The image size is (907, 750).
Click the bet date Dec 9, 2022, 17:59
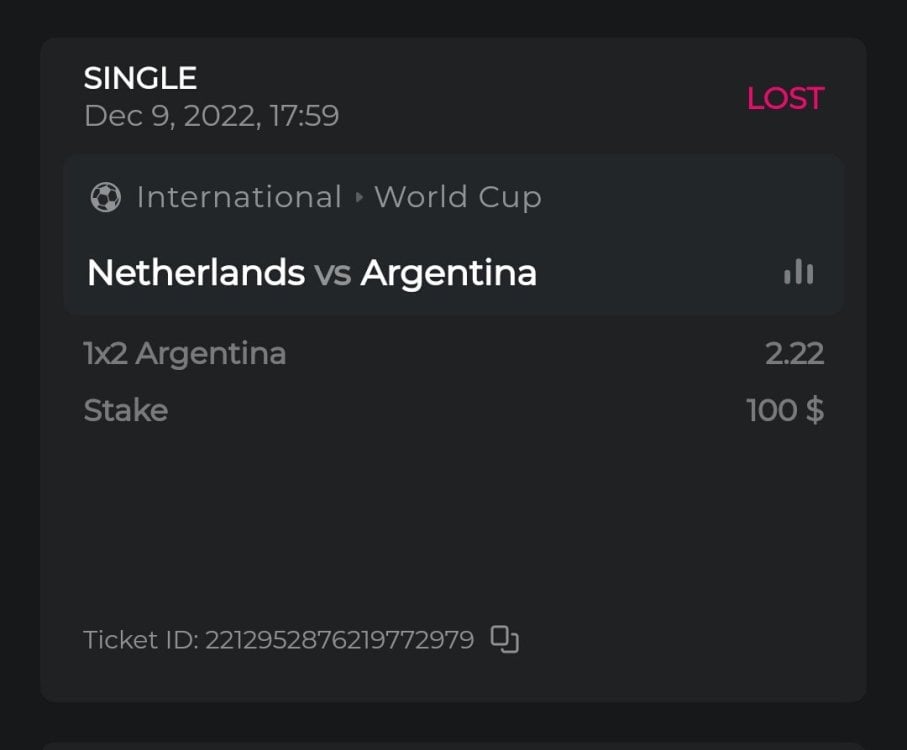coord(211,116)
